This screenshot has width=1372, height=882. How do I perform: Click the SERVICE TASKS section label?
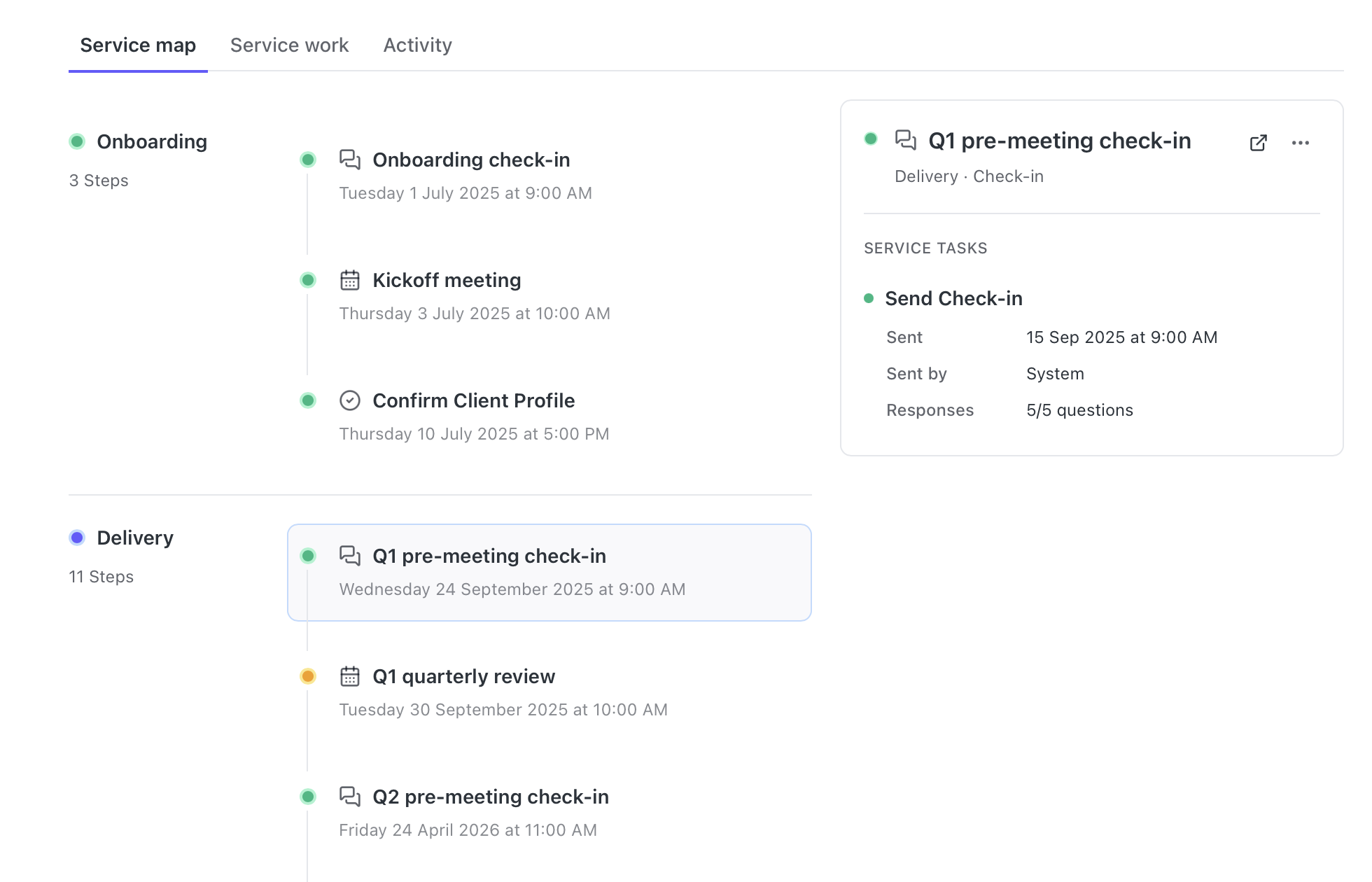click(x=925, y=248)
